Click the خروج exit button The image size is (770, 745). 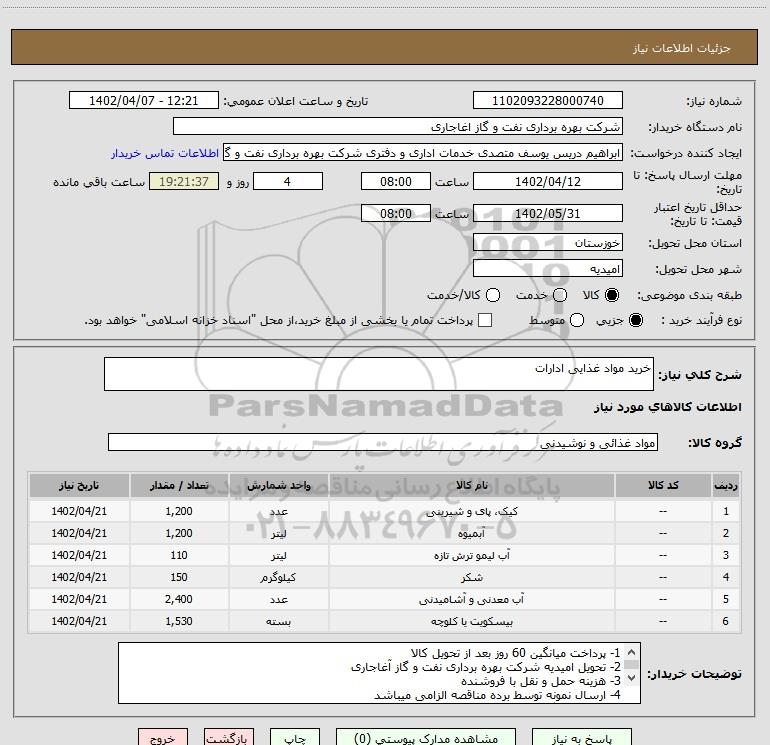(x=163, y=739)
